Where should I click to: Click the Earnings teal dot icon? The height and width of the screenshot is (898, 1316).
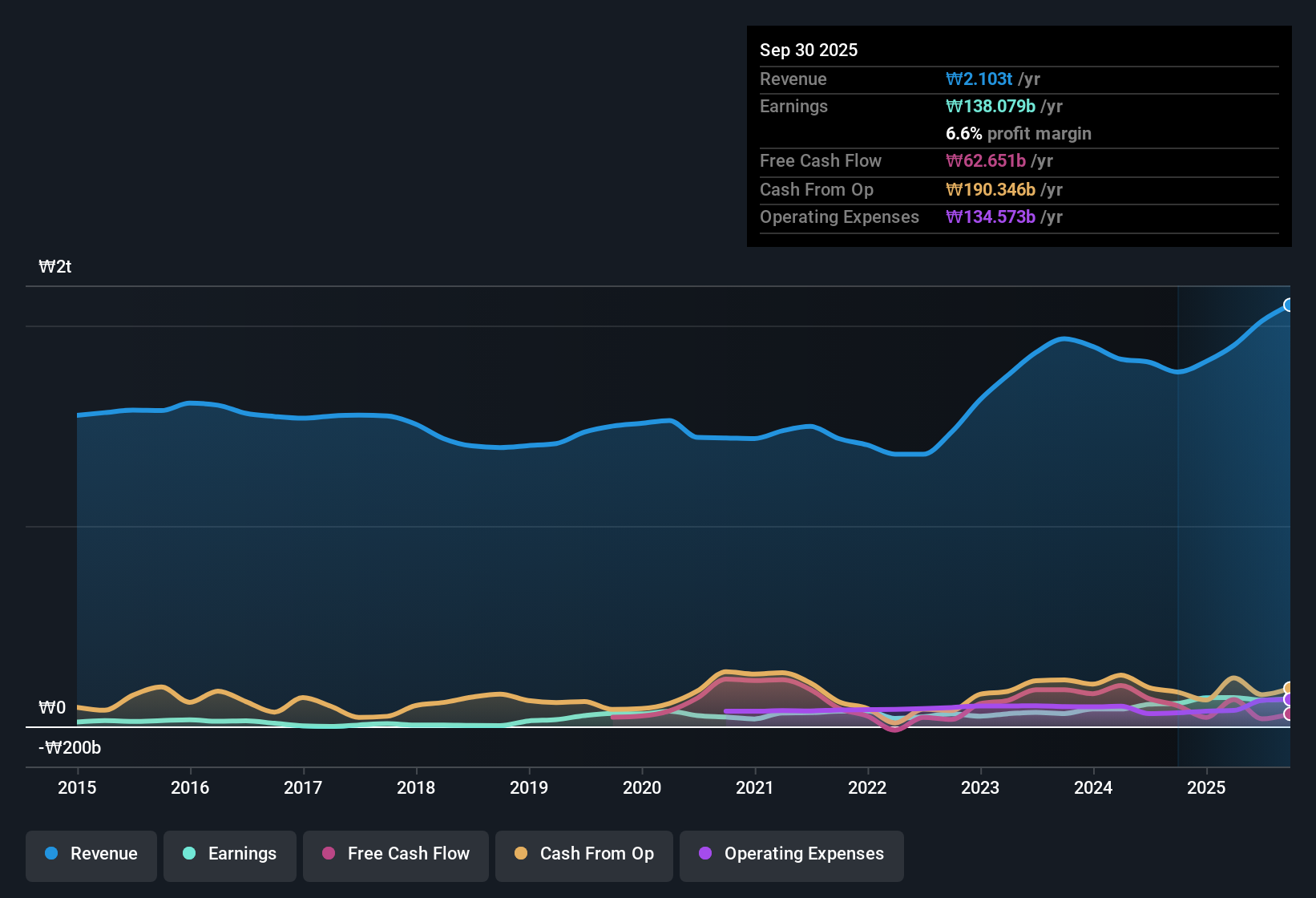(x=189, y=854)
